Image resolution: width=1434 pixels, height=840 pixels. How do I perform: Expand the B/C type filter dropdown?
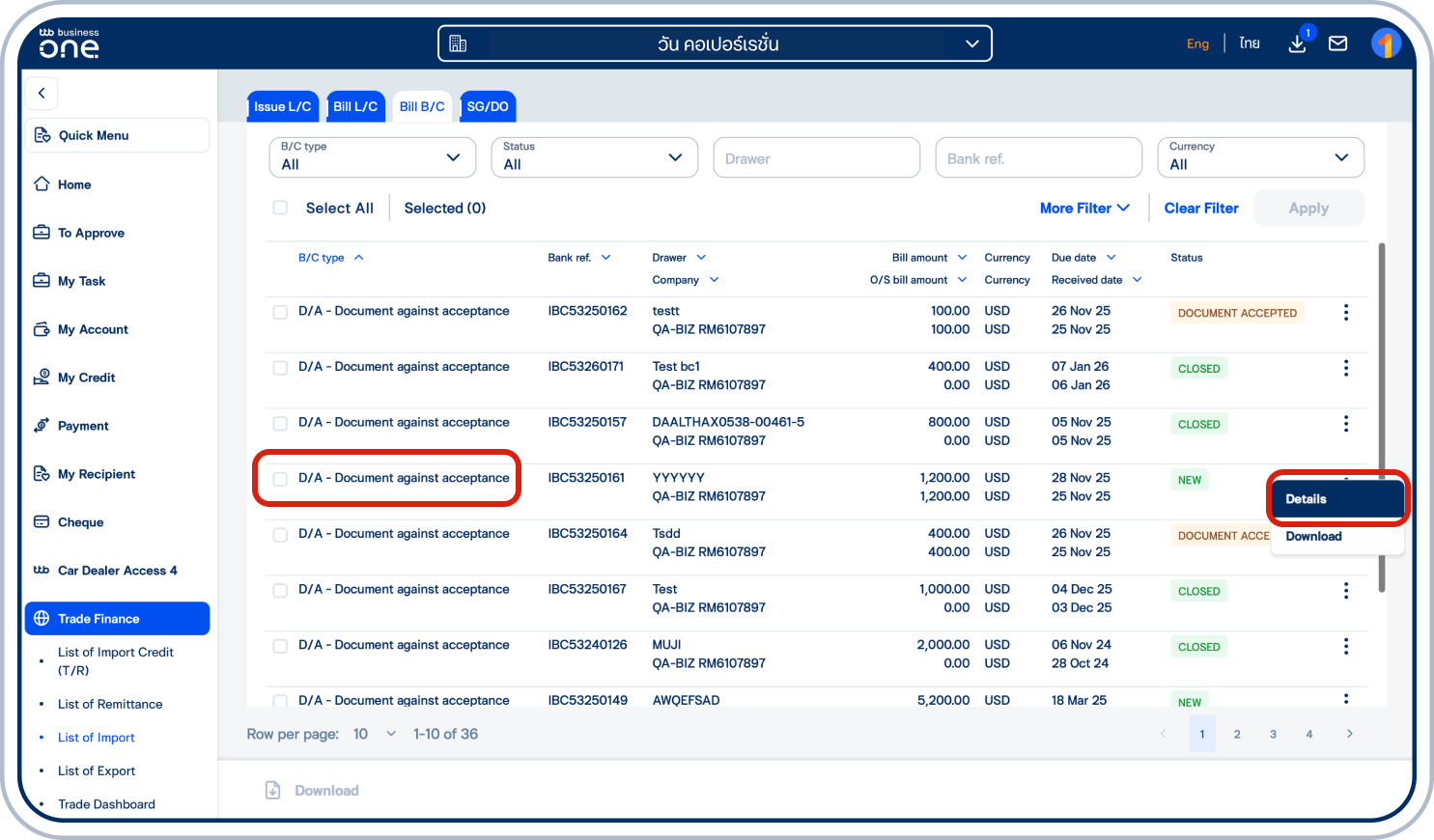tap(372, 157)
